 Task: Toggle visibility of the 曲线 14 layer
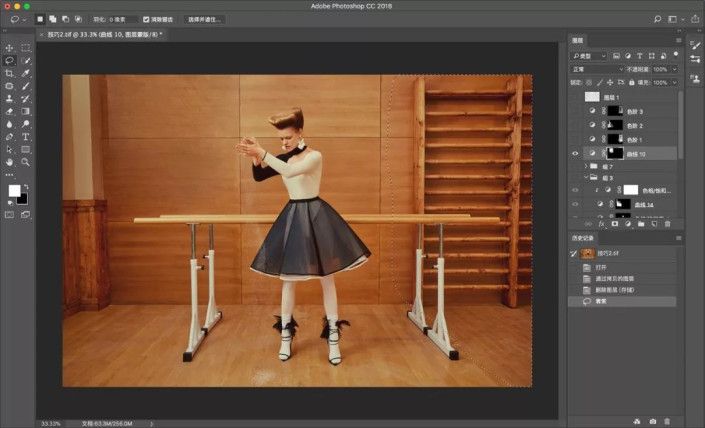575,204
